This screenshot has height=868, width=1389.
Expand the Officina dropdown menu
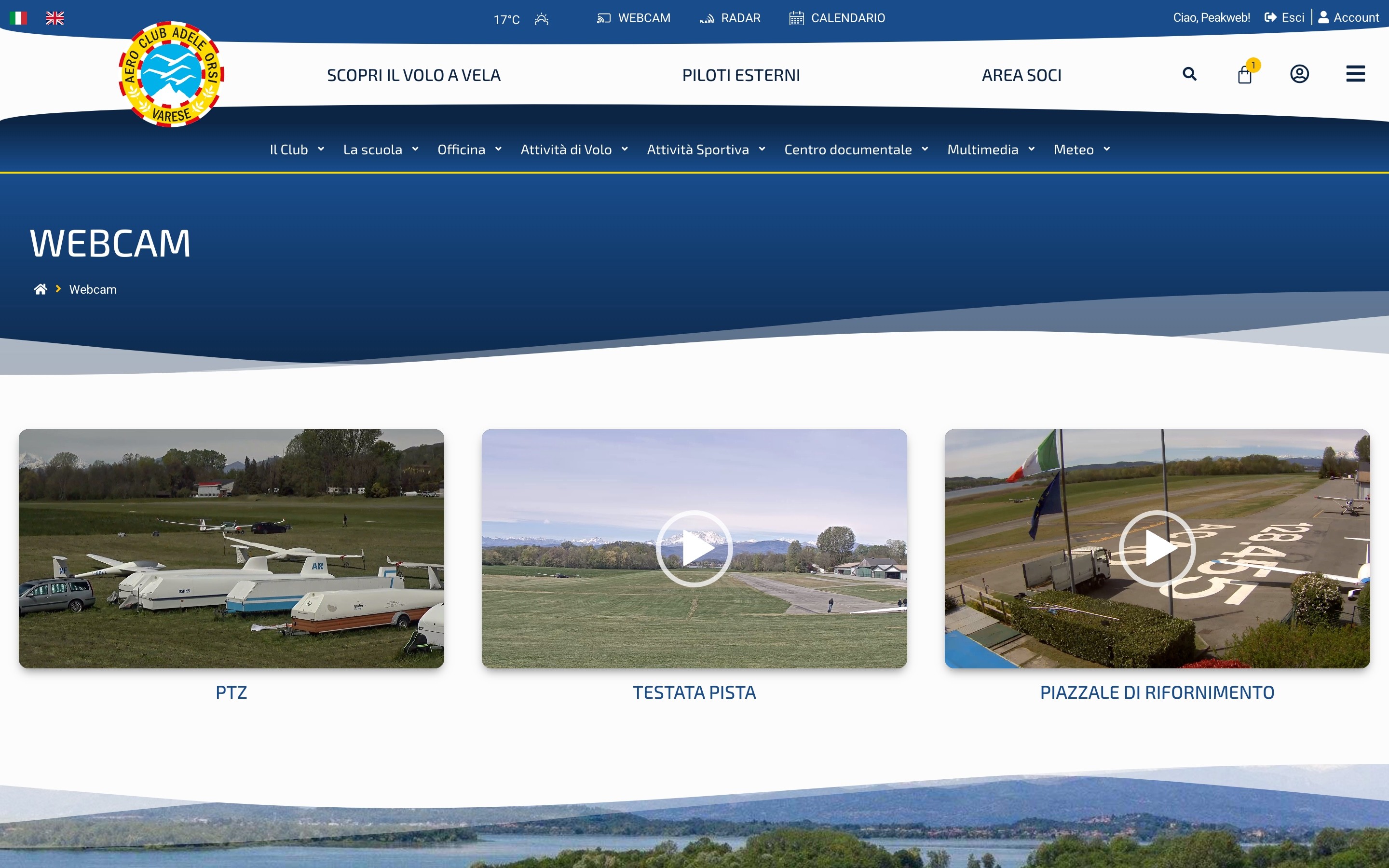469,150
